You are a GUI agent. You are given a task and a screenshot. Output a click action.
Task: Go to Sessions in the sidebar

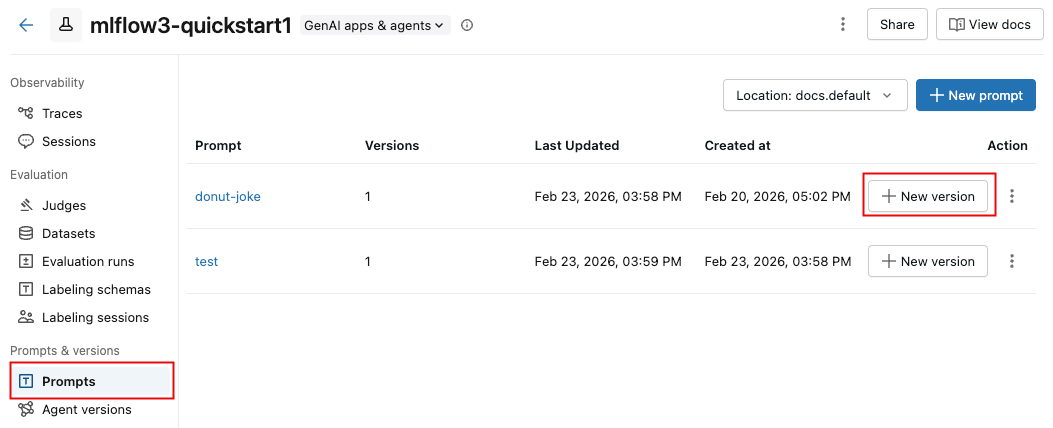(68, 142)
